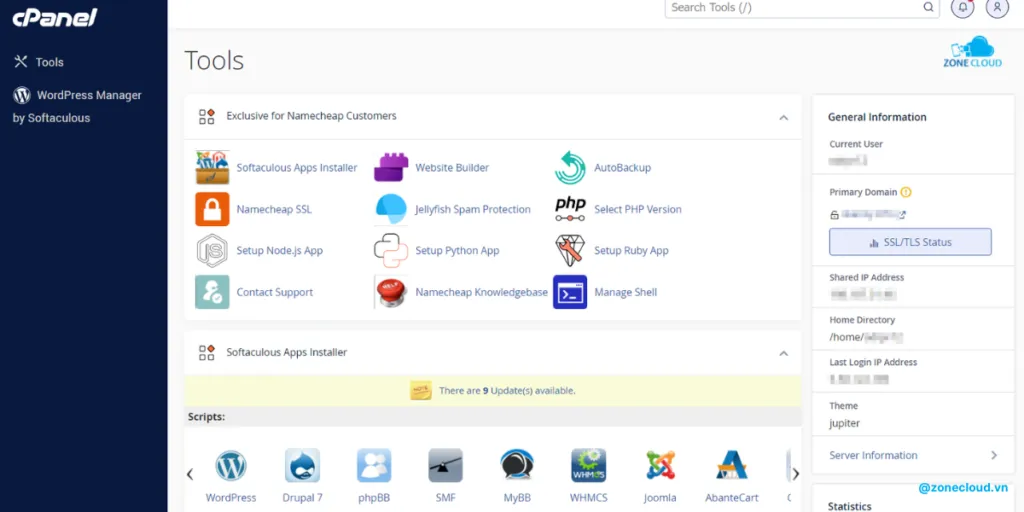The width and height of the screenshot is (1024, 512).
Task: Open the Namecheap Knowledgebase link
Action: 481,292
